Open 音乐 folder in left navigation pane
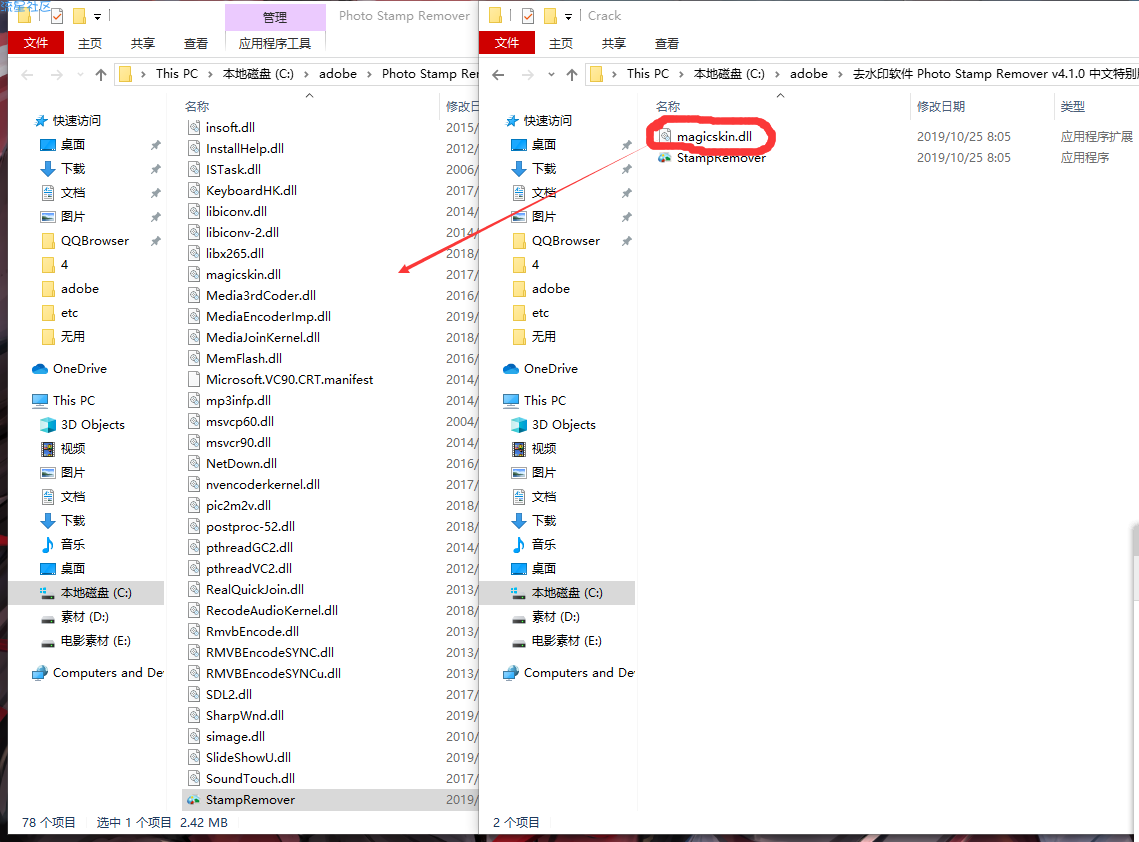Screen dimensions: 1139x842 (73, 544)
